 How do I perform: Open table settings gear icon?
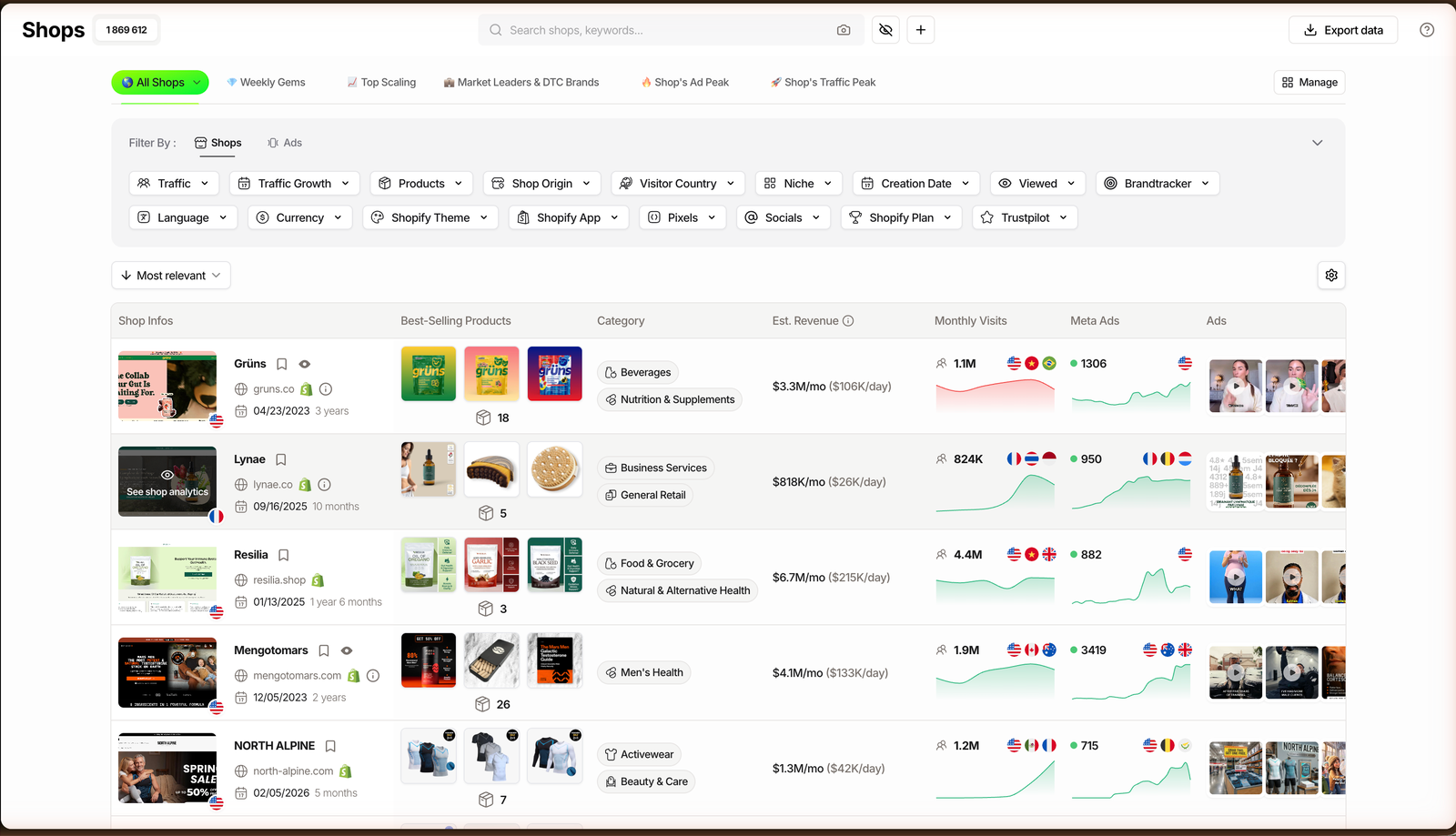[1331, 276]
